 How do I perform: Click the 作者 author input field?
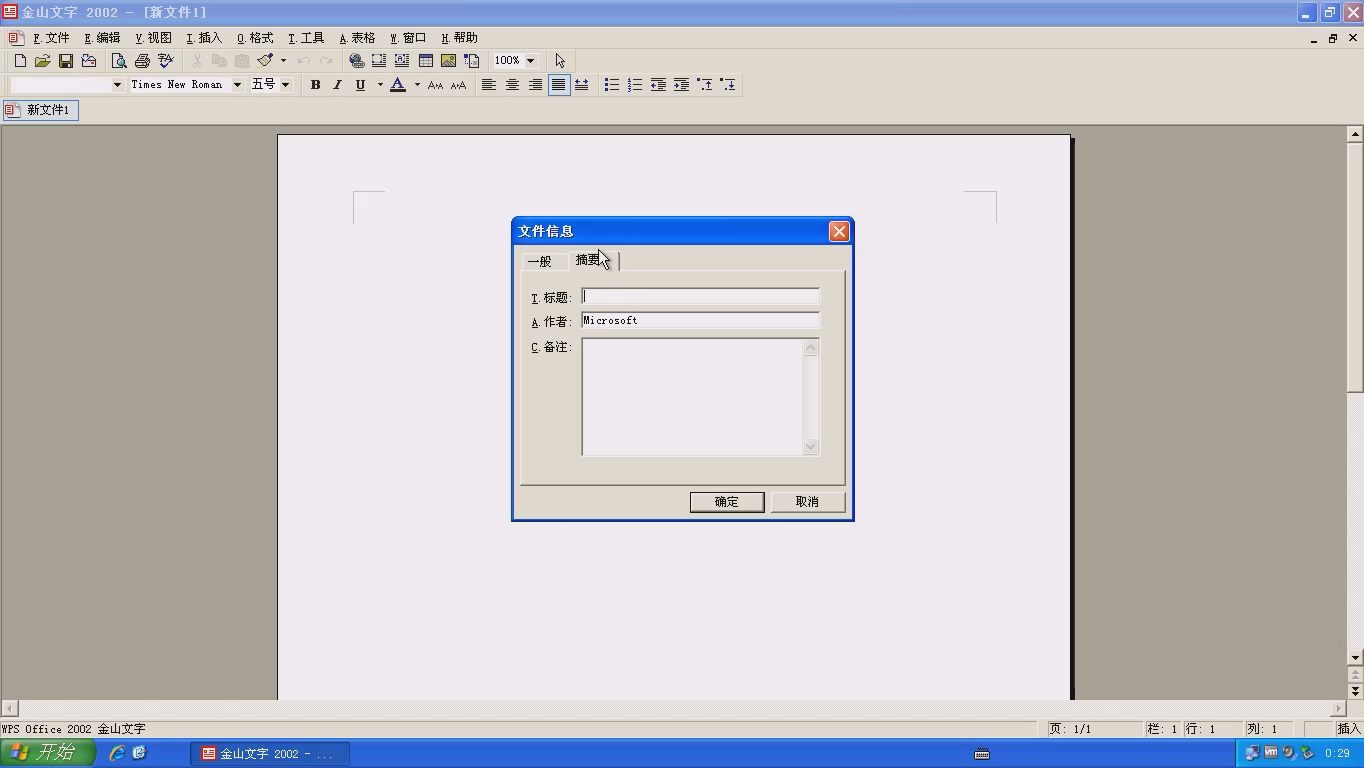click(700, 320)
